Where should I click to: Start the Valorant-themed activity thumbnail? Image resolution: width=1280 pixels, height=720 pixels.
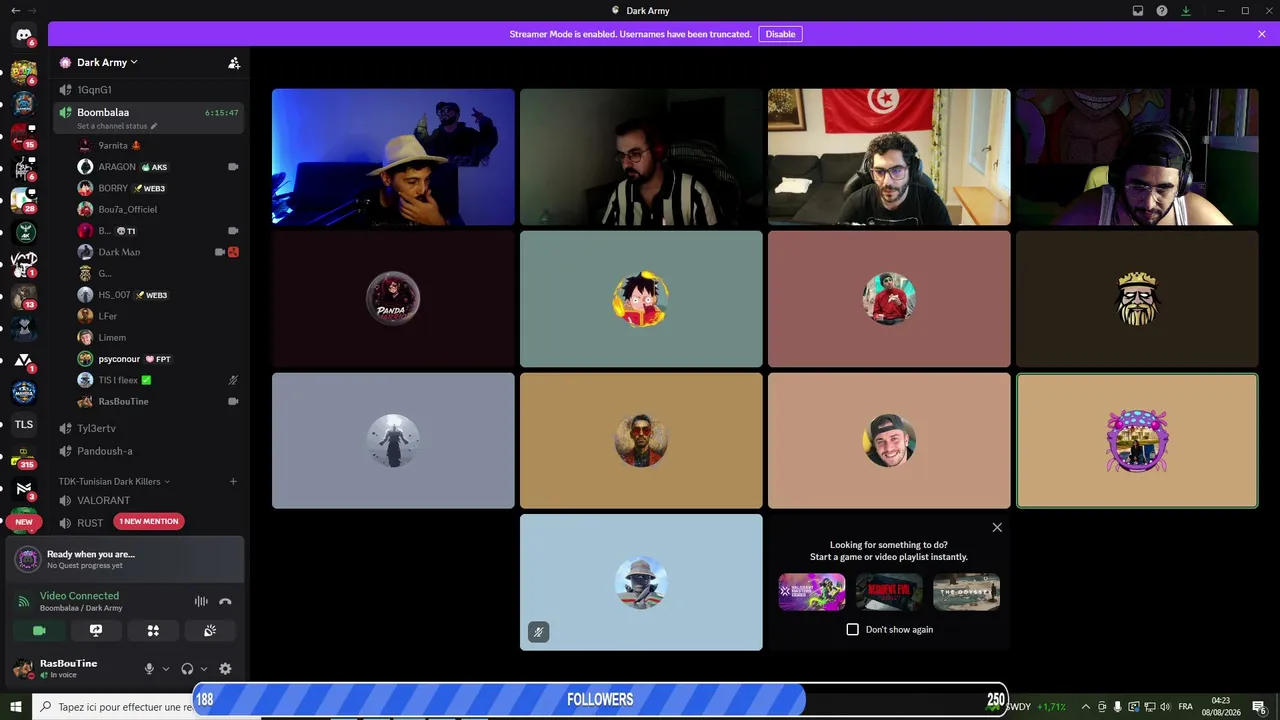[x=812, y=592]
